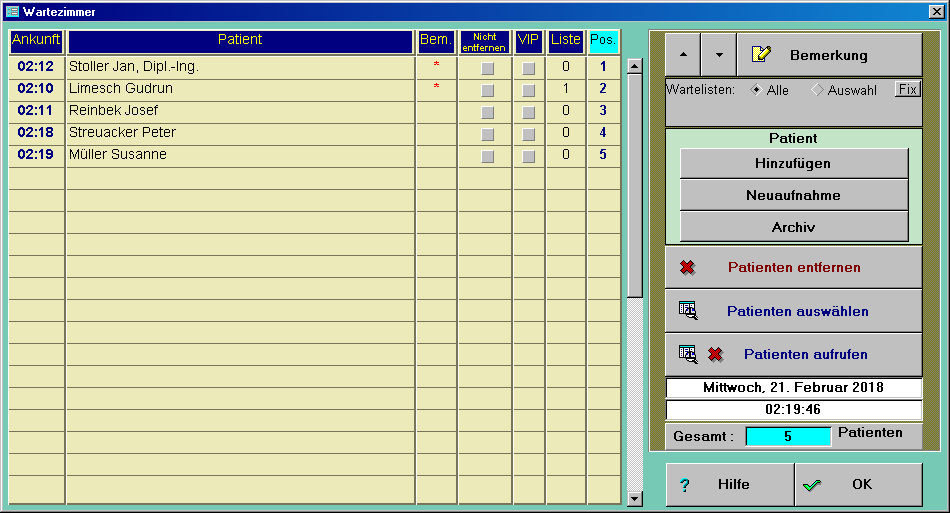Select the 'Auswahl' Wartelisten radio option

coord(817,90)
